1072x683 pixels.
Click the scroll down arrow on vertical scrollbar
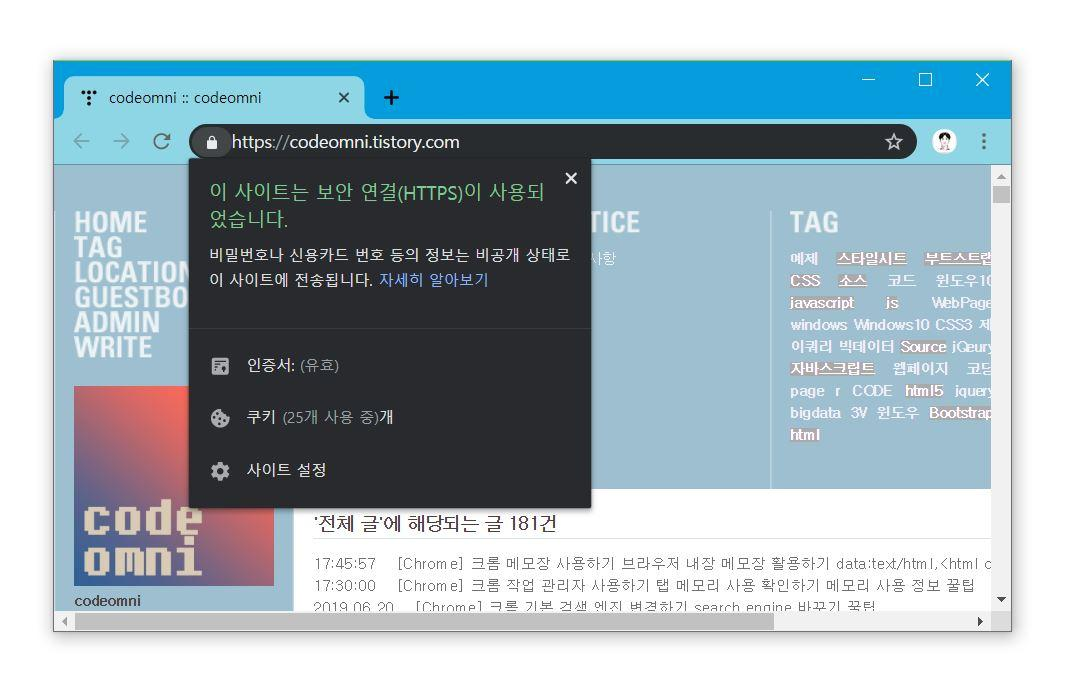(1001, 600)
